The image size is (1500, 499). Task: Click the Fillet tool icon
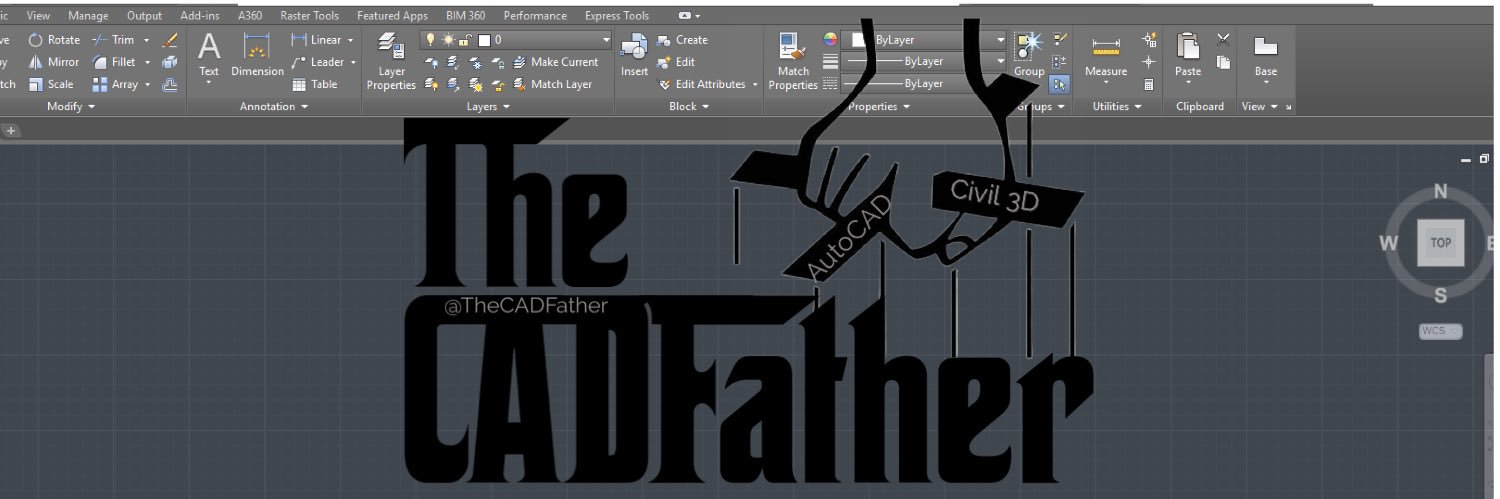point(100,62)
